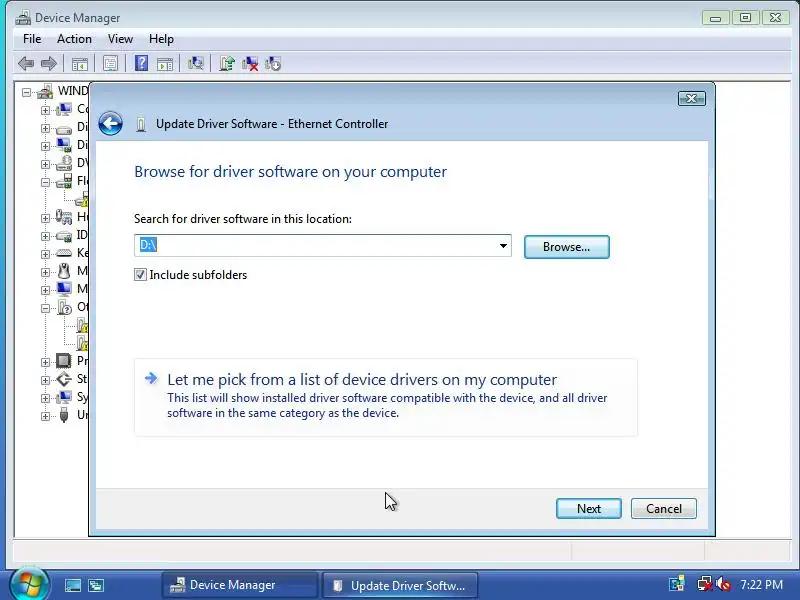The height and width of the screenshot is (600, 800).
Task: Click Disable toolbar icon with down arrow
Action: pyautogui.click(x=273, y=64)
